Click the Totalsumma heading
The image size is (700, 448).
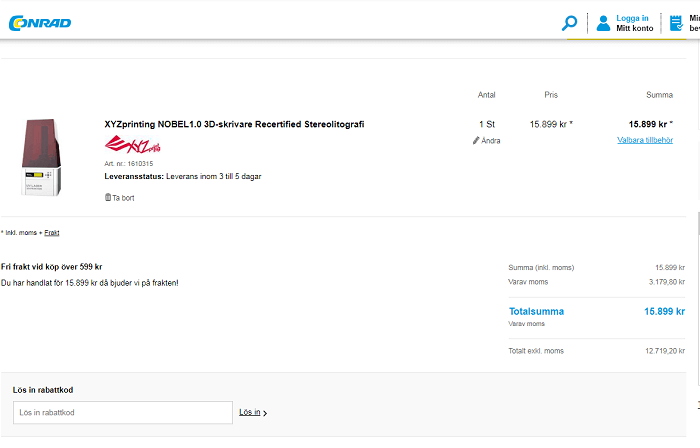pyautogui.click(x=536, y=311)
